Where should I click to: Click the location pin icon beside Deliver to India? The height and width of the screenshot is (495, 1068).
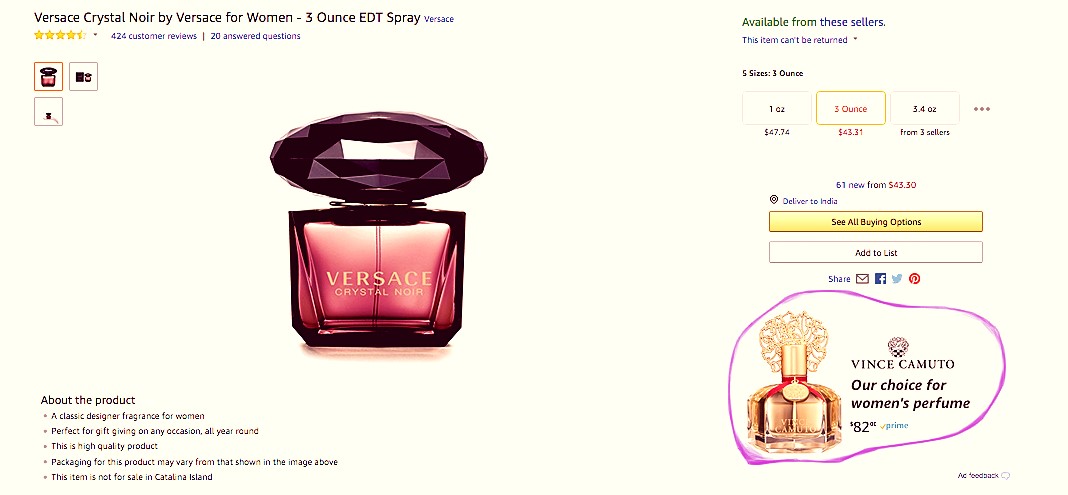[774, 200]
